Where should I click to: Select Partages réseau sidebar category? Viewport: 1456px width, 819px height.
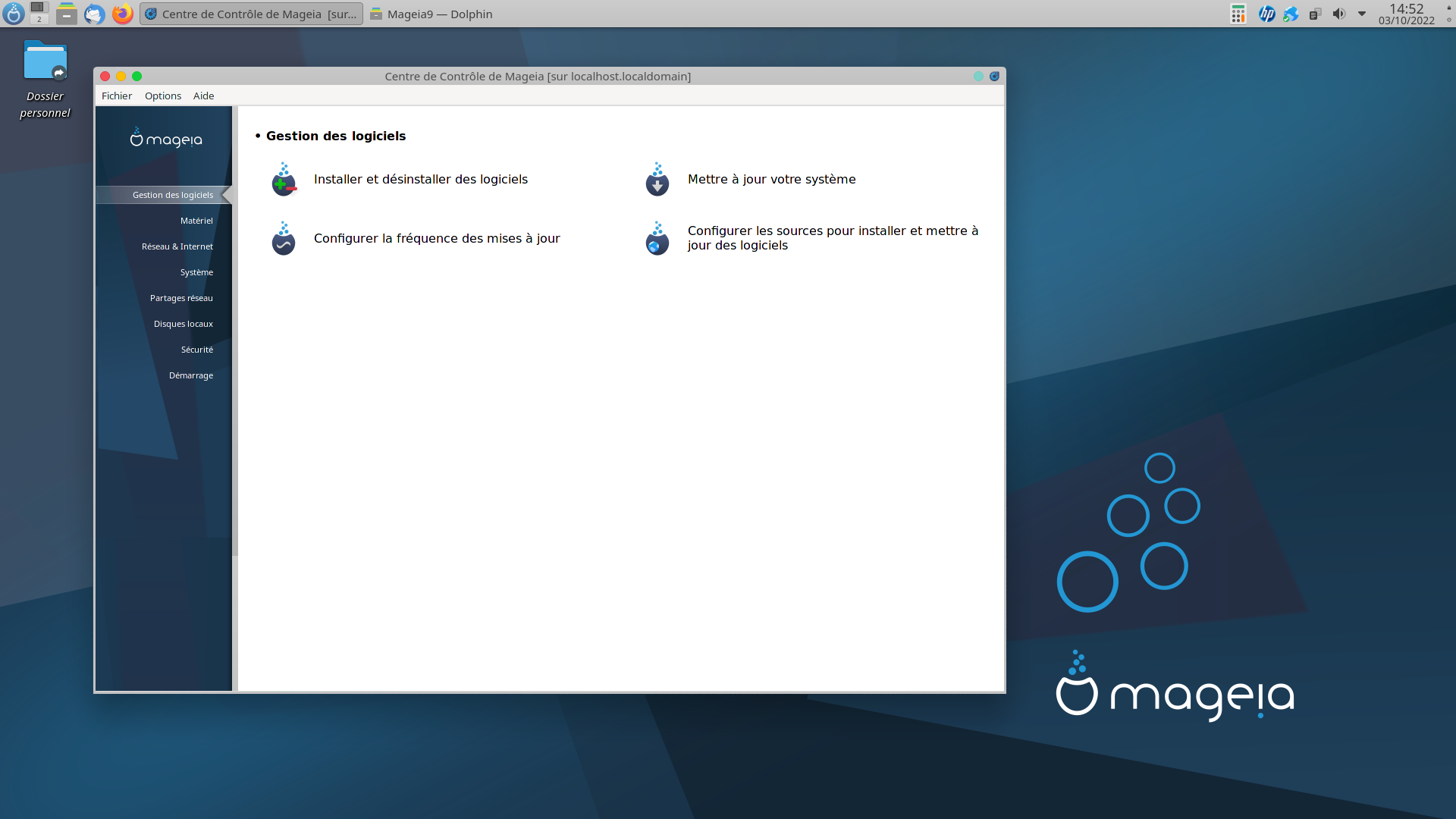click(181, 298)
